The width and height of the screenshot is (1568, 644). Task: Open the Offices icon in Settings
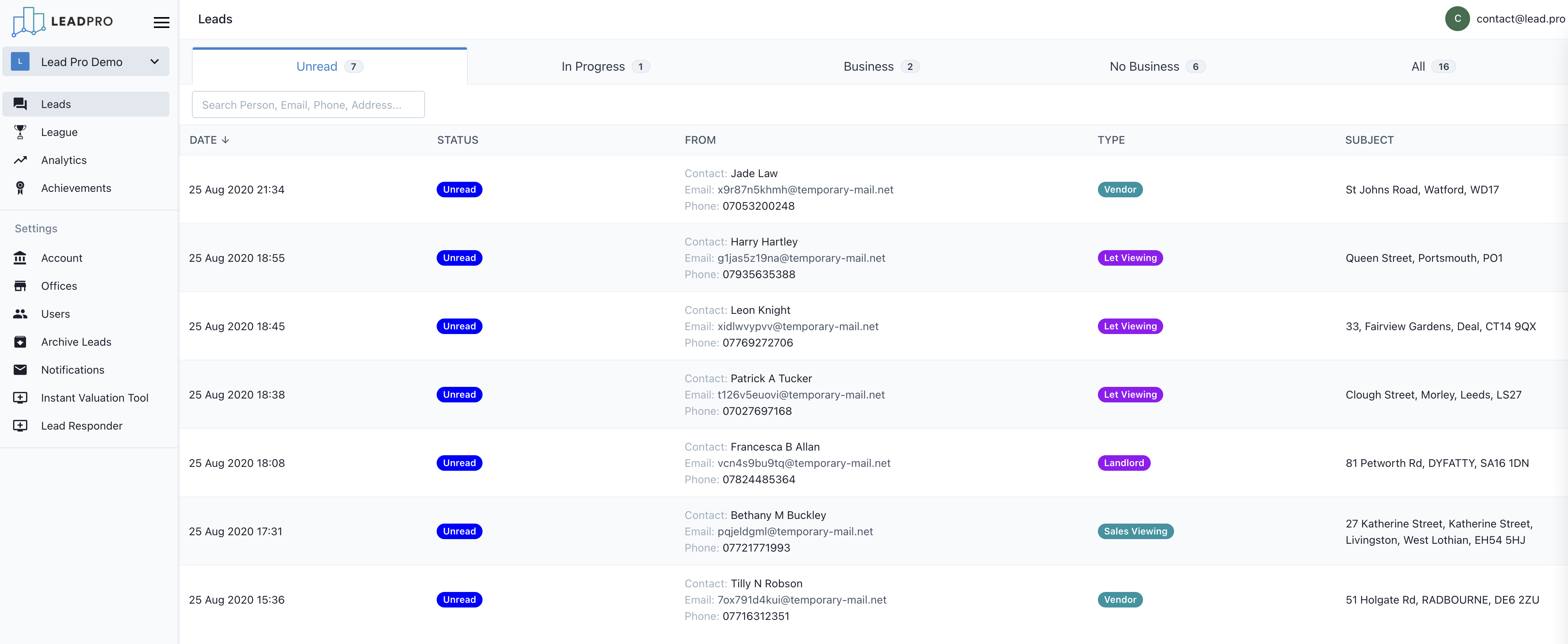[x=21, y=285]
